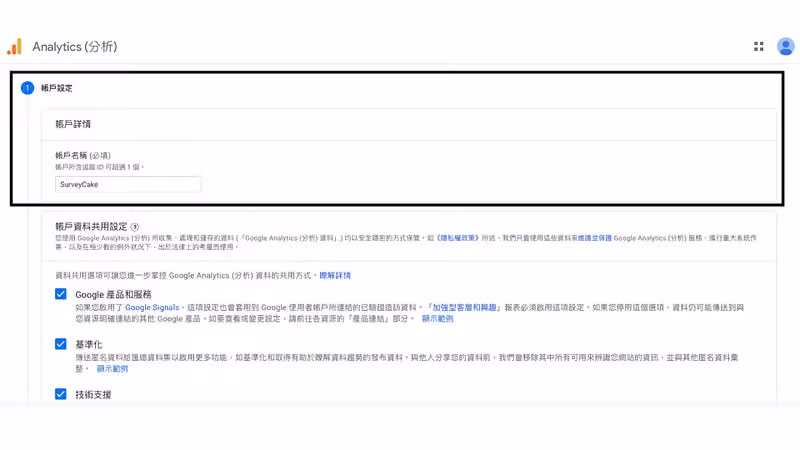This screenshot has width=800, height=450.
Task: Select the 帳戶詳情 section heading
Action: click(x=73, y=124)
